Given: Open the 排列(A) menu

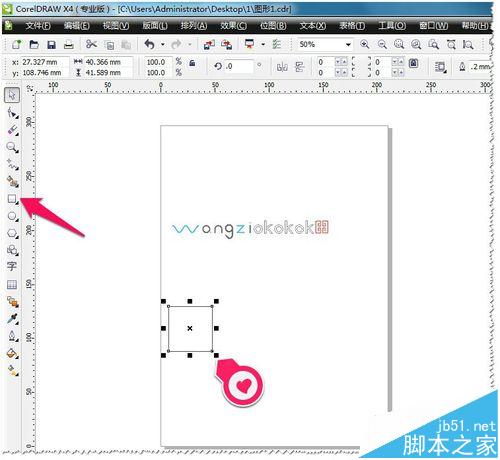Looking at the screenshot, I should [194, 26].
